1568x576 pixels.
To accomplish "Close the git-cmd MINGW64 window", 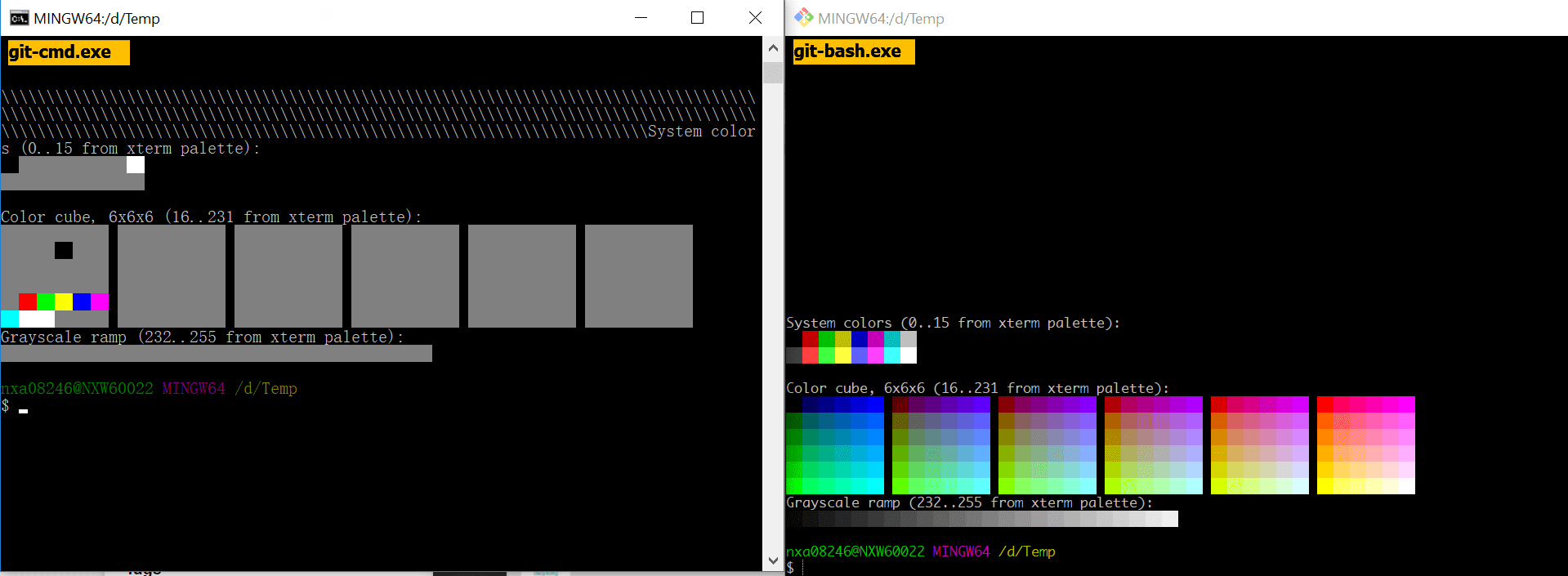I will point(755,18).
